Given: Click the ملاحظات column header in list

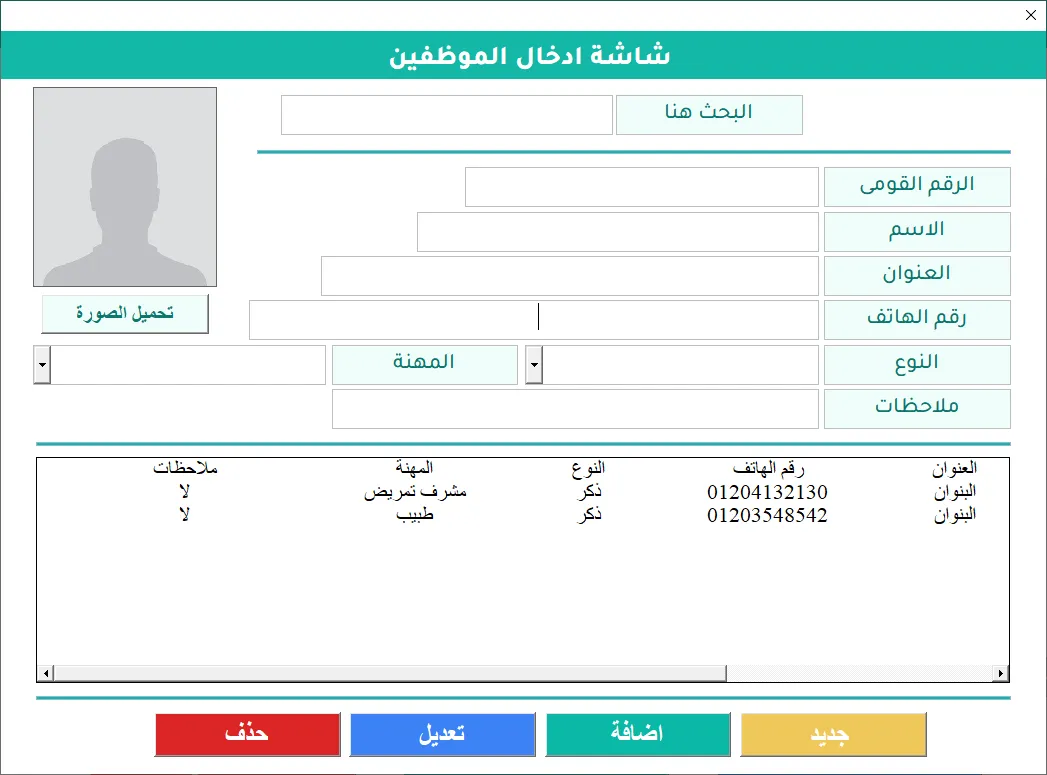Looking at the screenshot, I should click(185, 468).
